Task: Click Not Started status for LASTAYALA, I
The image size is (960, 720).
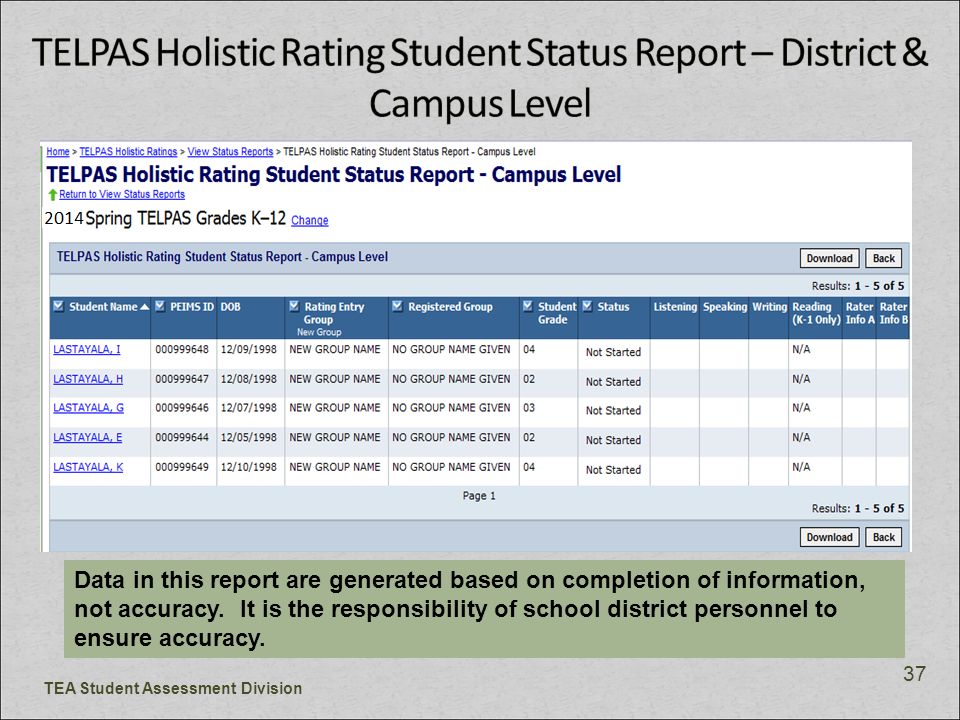Action: 613,352
